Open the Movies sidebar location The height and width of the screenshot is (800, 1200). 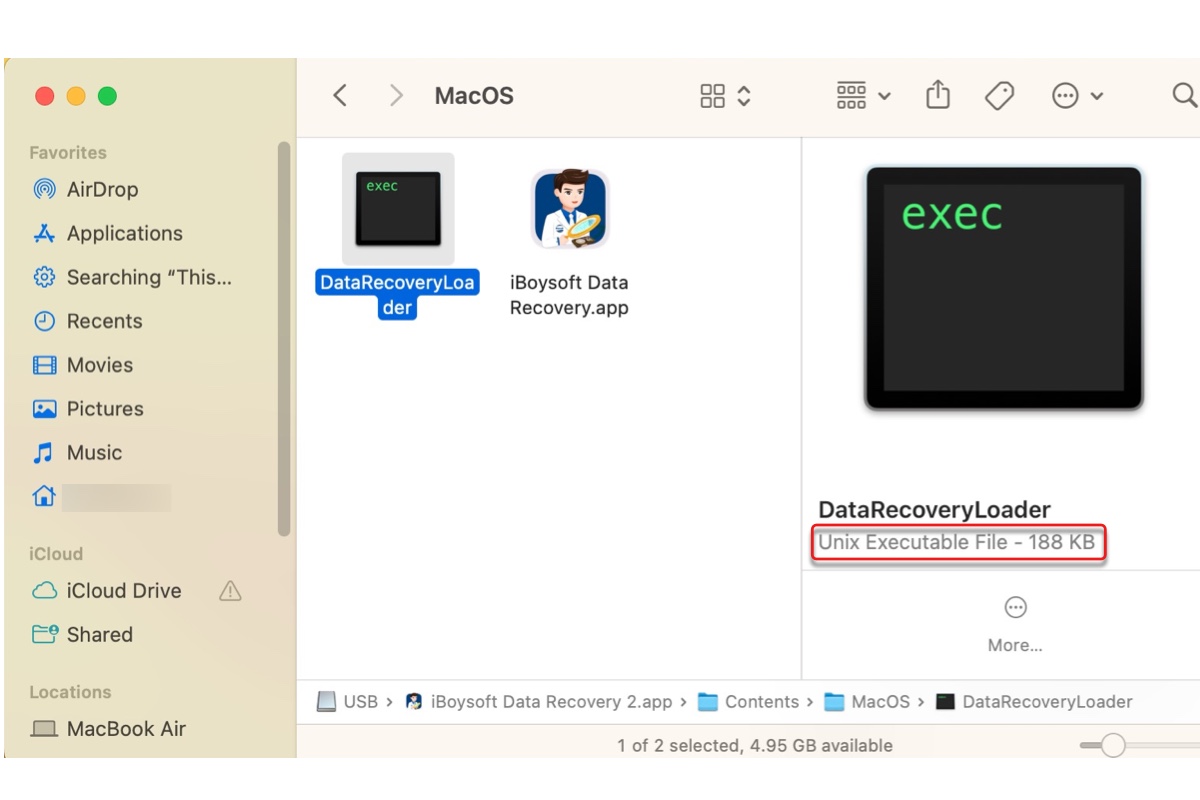(99, 365)
